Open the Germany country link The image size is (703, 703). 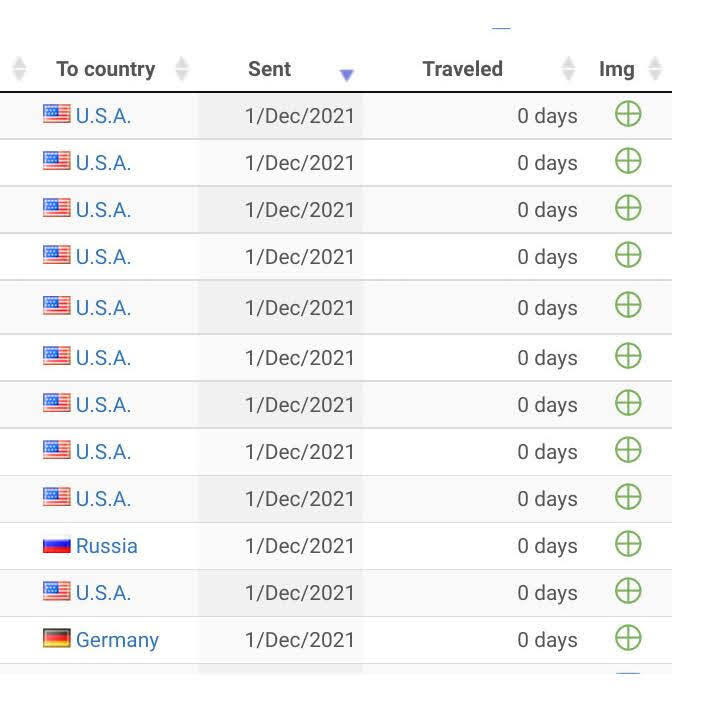click(117, 640)
